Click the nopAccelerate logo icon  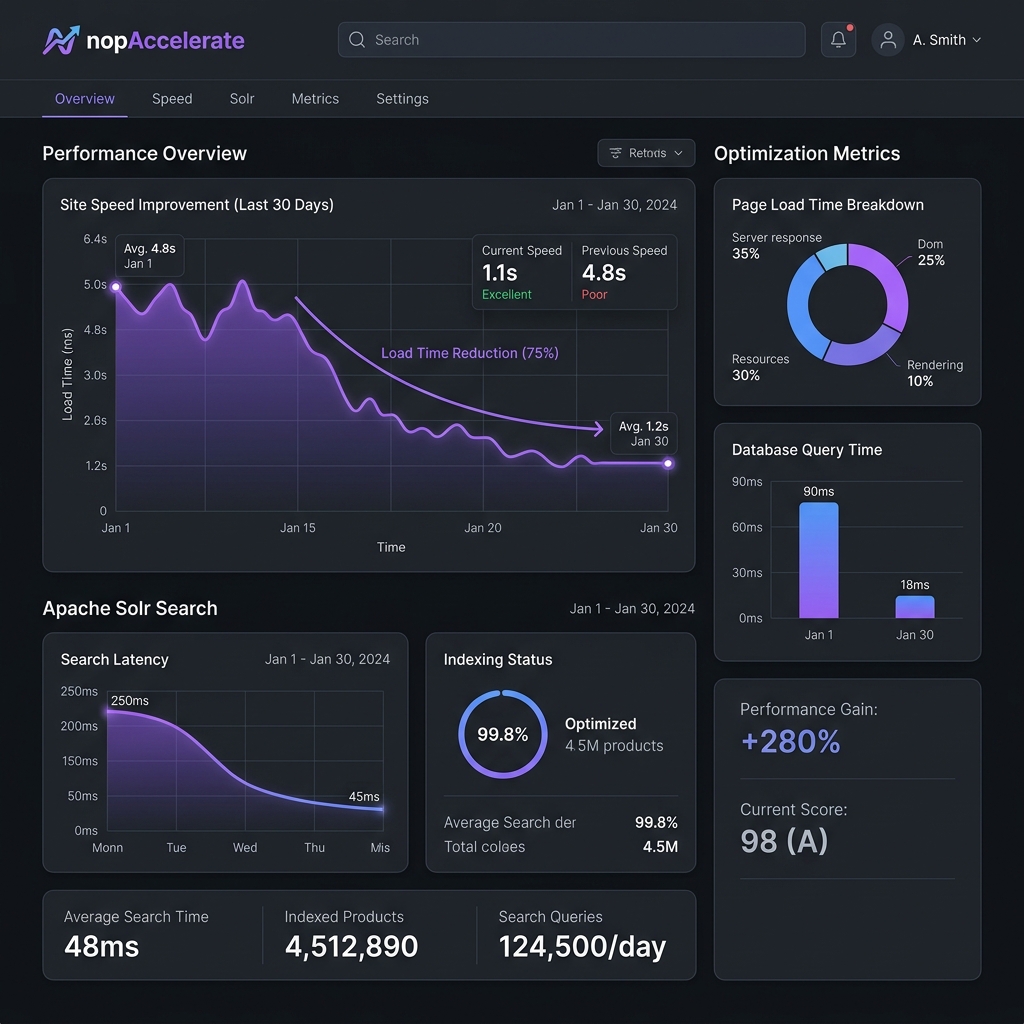coord(61,40)
